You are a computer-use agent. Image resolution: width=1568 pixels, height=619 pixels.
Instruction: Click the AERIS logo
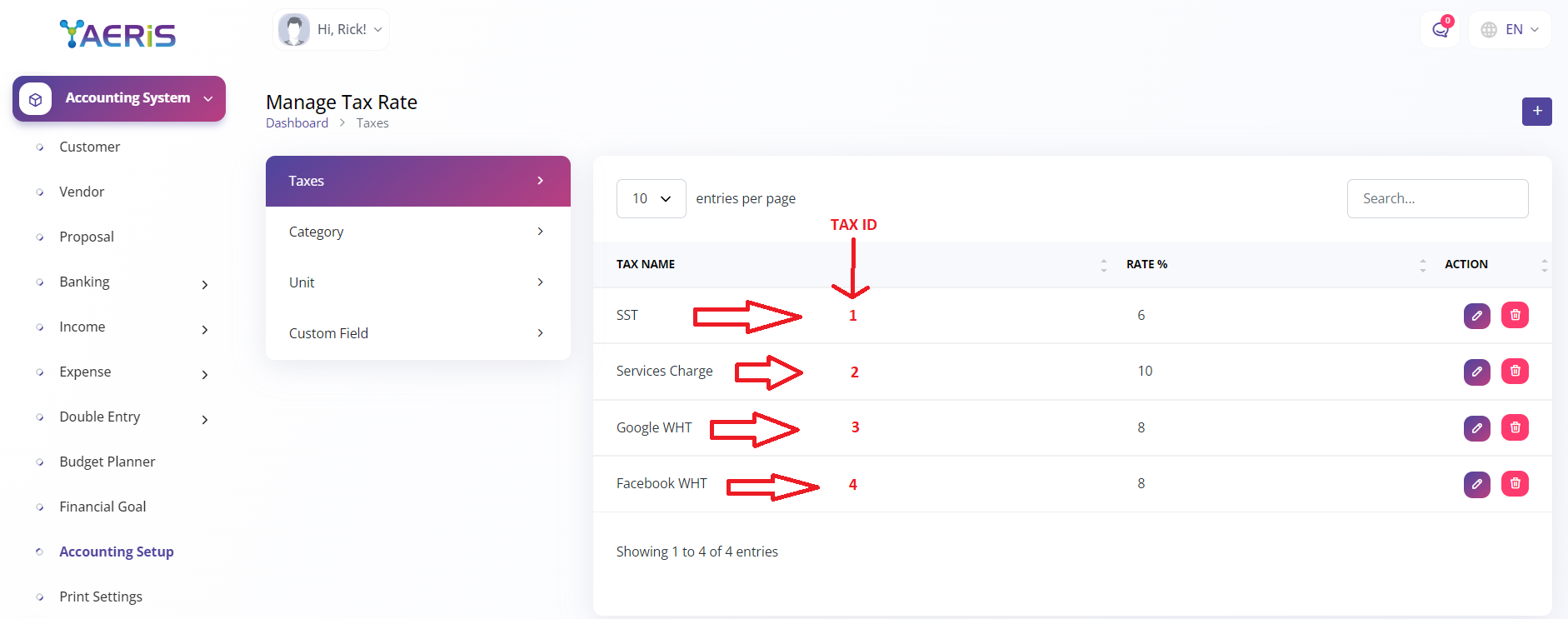[x=117, y=34]
